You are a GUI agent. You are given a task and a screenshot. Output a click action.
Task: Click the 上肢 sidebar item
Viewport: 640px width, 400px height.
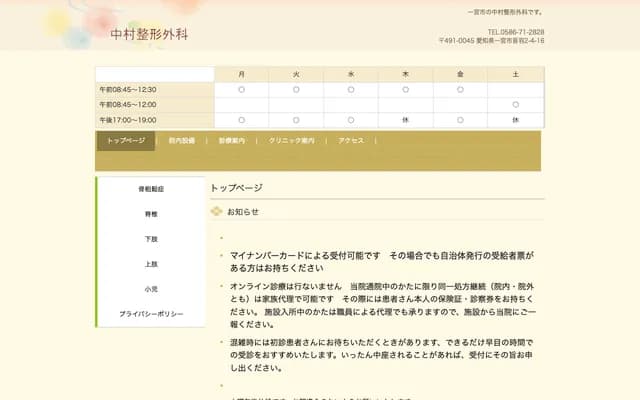pos(151,264)
